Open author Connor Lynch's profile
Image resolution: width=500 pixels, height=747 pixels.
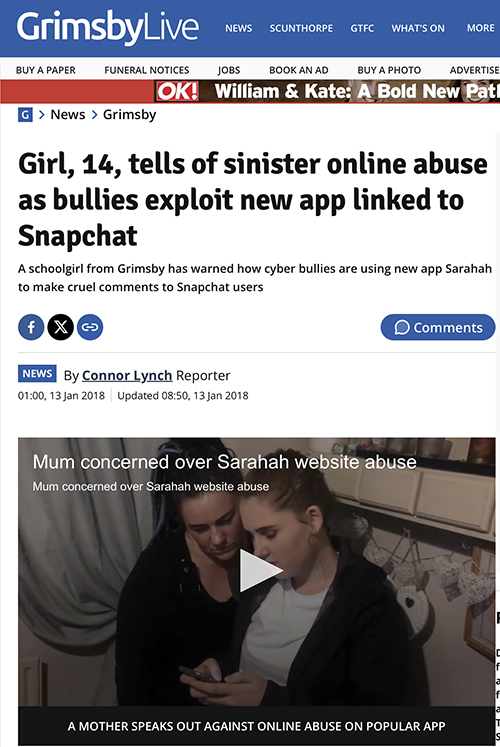coord(127,375)
